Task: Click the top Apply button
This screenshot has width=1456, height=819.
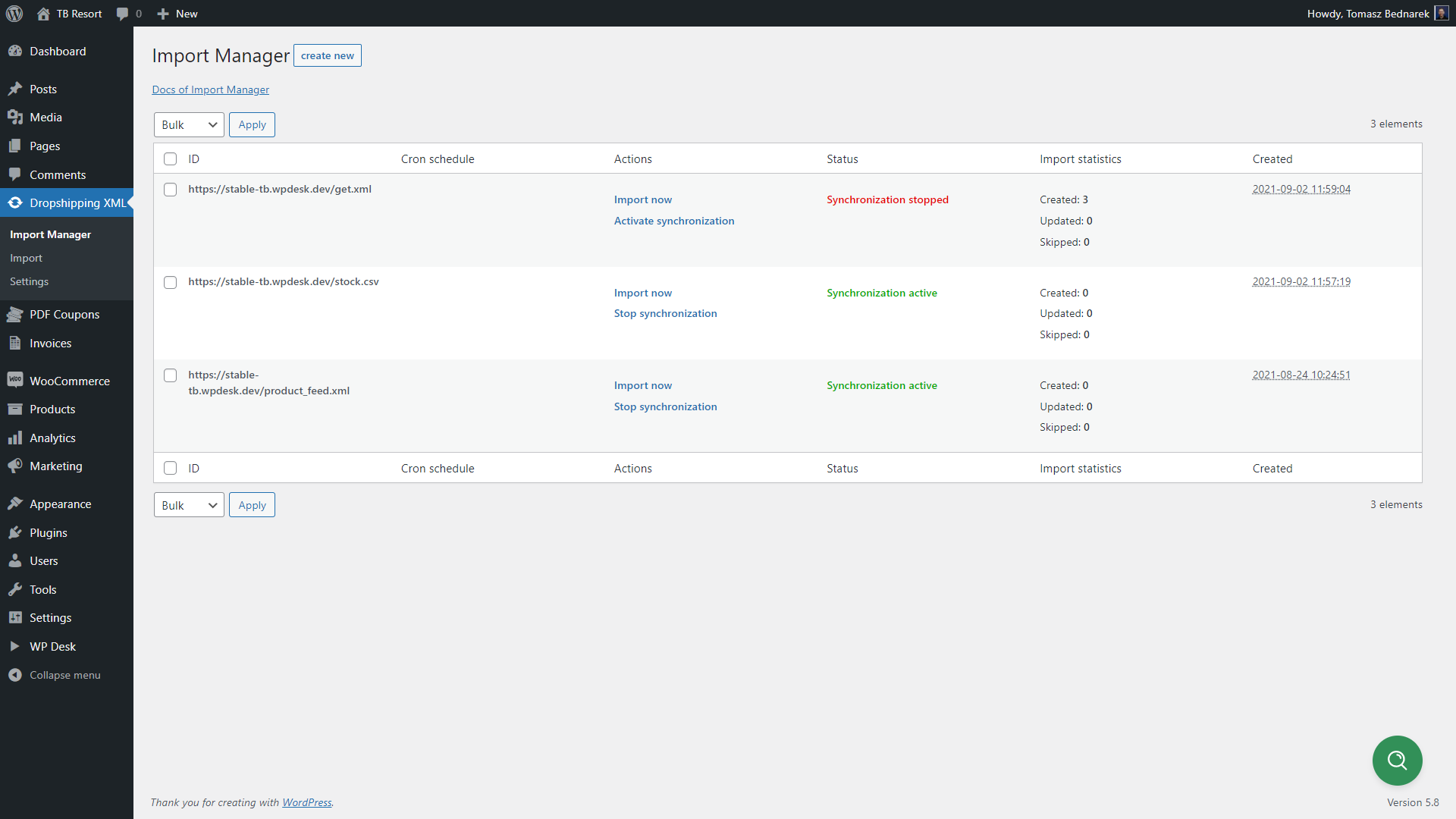Action: point(252,125)
